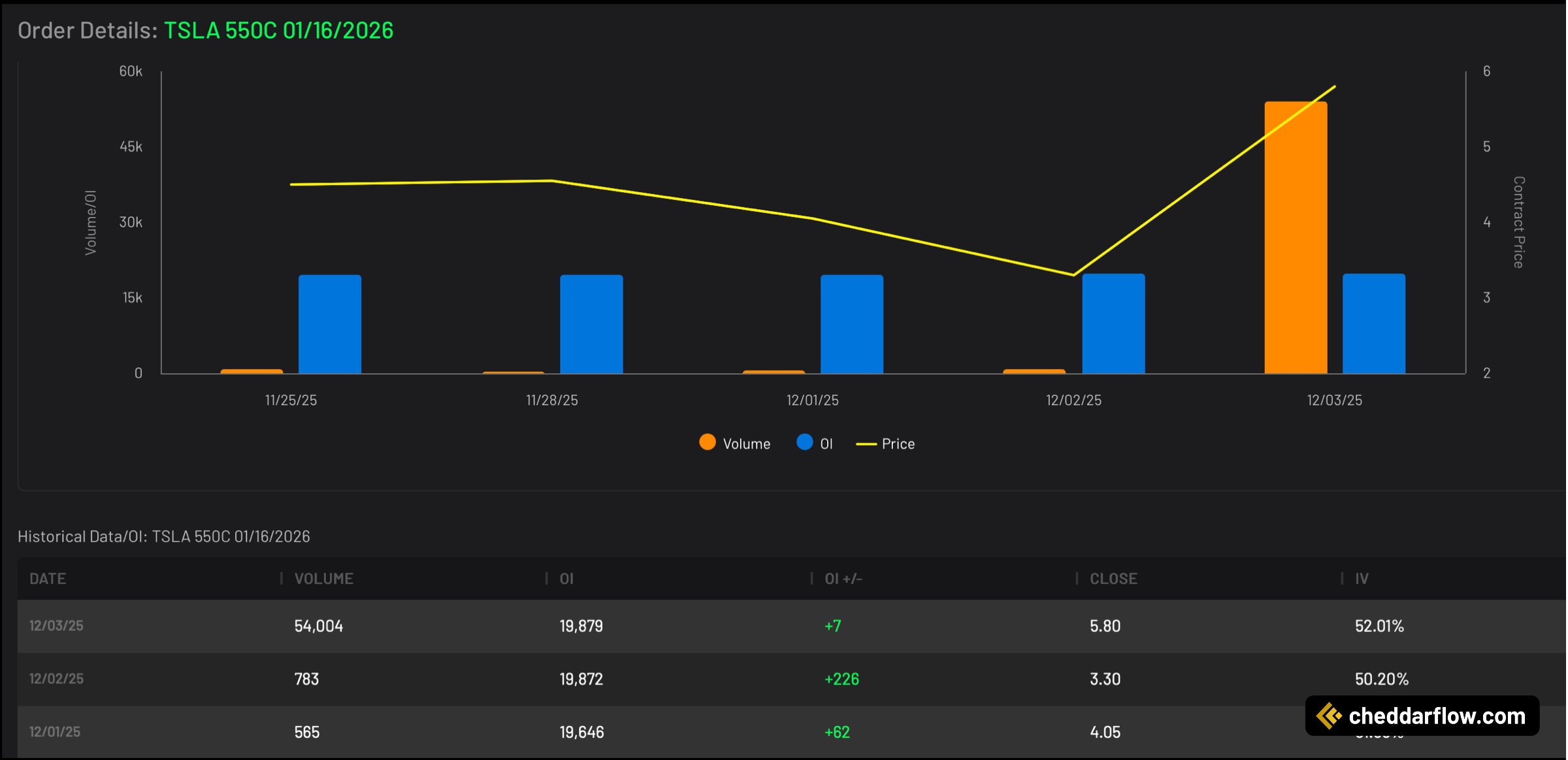
Task: Click the 4 tick on the price axis
Action: coord(1487,223)
